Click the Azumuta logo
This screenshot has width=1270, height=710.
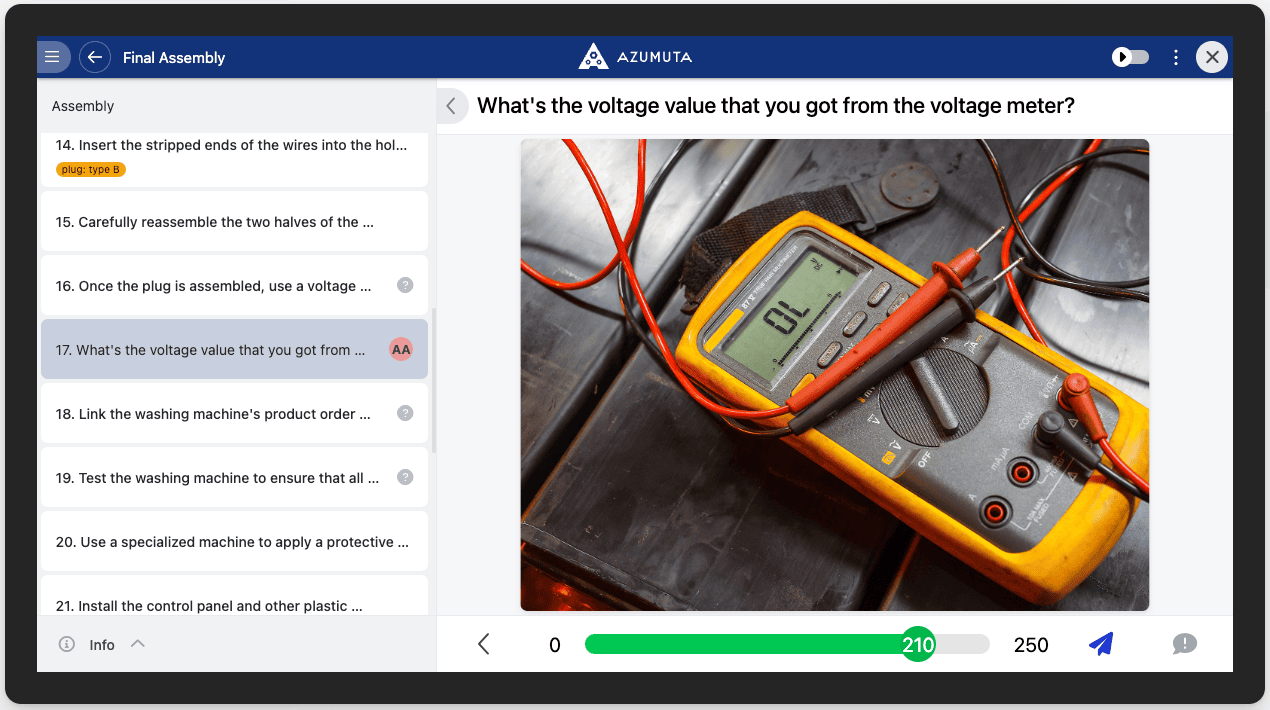(x=635, y=57)
